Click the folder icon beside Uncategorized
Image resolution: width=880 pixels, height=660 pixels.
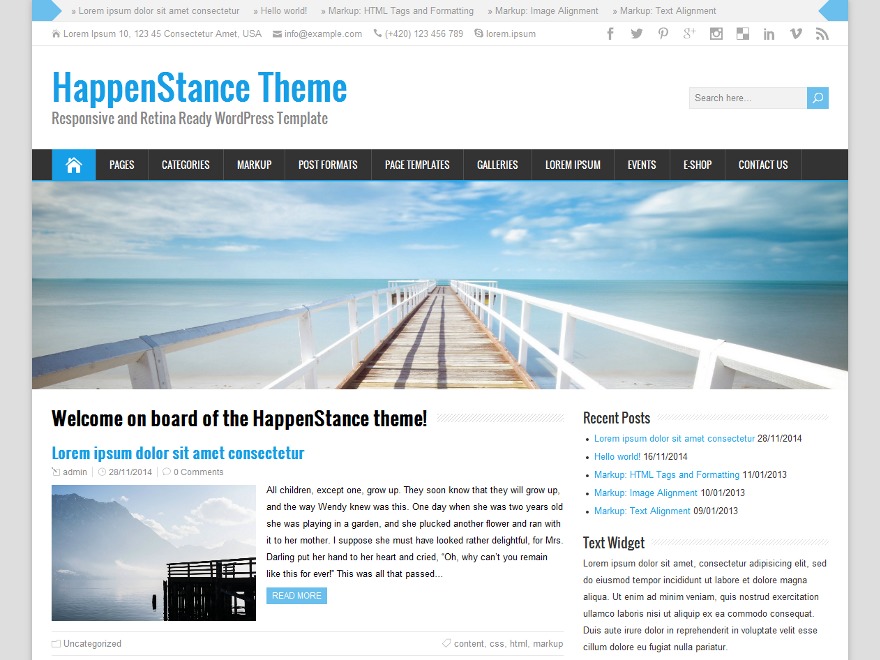click(56, 644)
